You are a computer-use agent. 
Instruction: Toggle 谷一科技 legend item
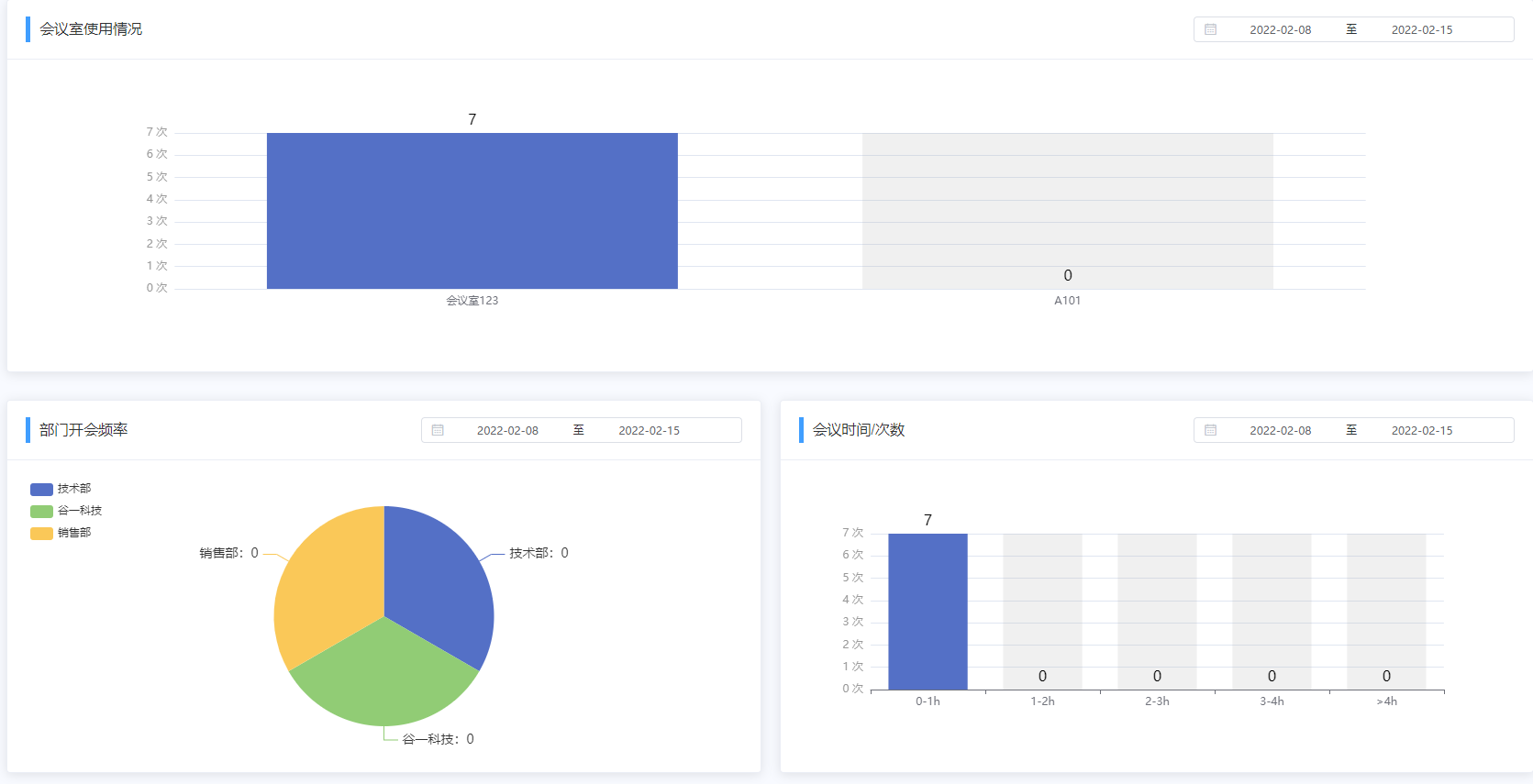tap(66, 511)
